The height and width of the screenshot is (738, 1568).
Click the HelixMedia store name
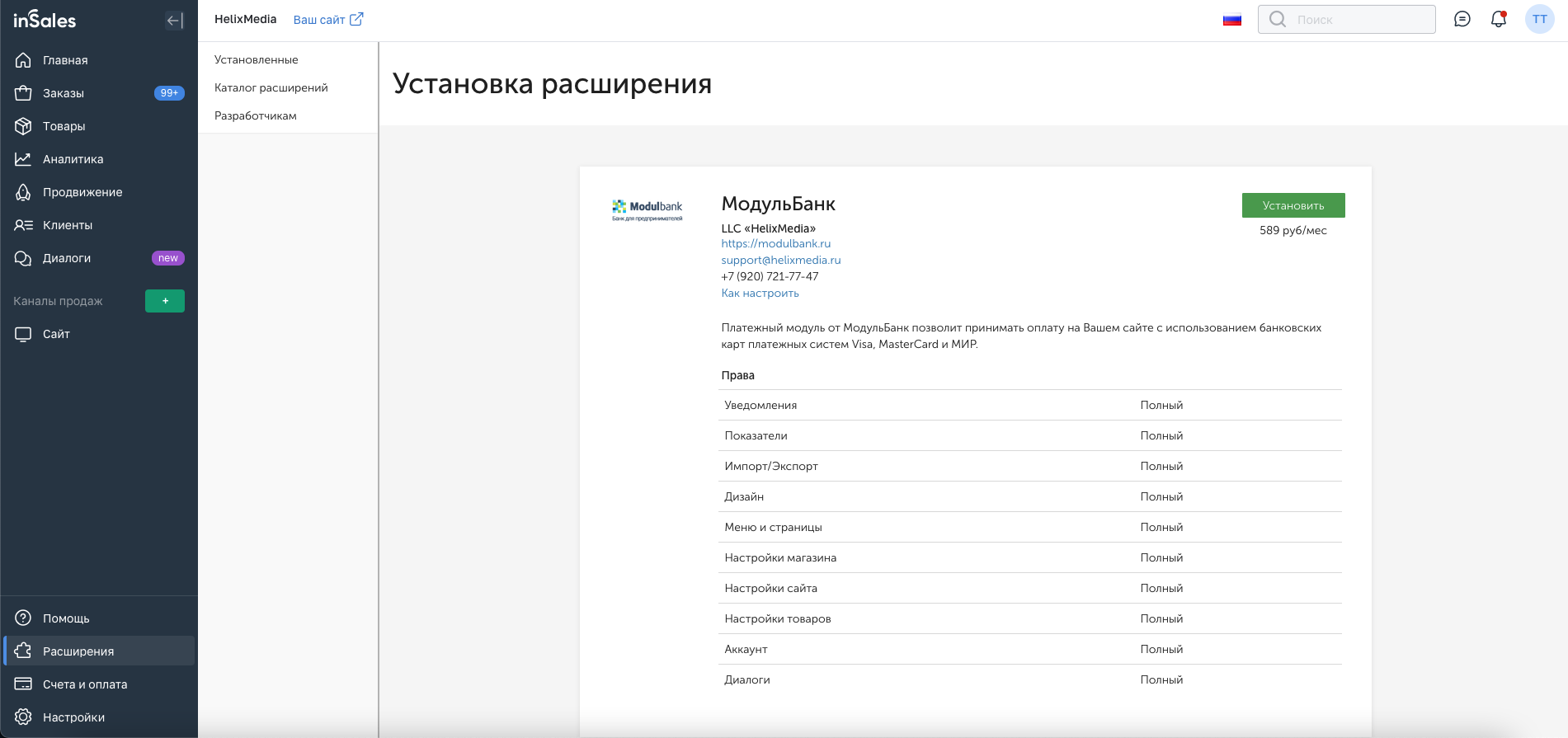pyautogui.click(x=245, y=19)
